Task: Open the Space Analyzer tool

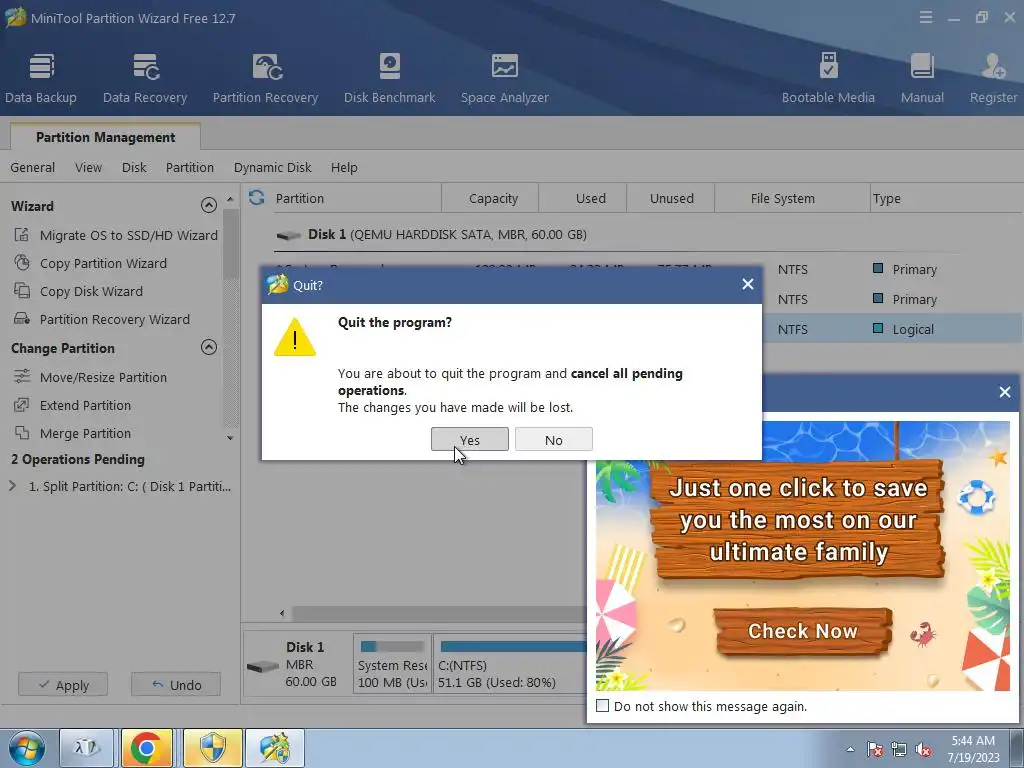Action: coord(504,78)
